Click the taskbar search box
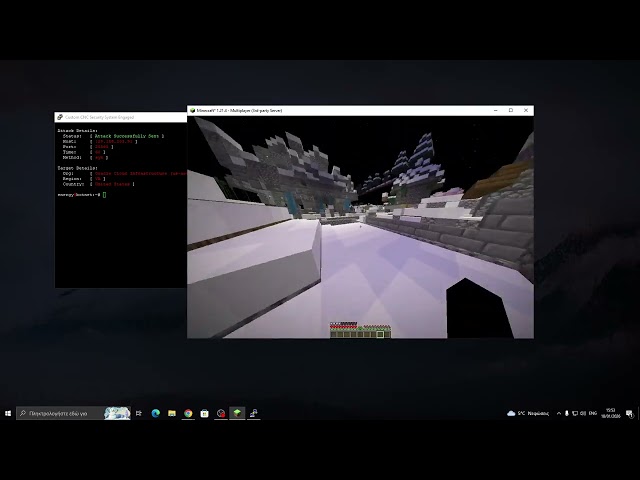This screenshot has height=480, width=640. click(73, 413)
